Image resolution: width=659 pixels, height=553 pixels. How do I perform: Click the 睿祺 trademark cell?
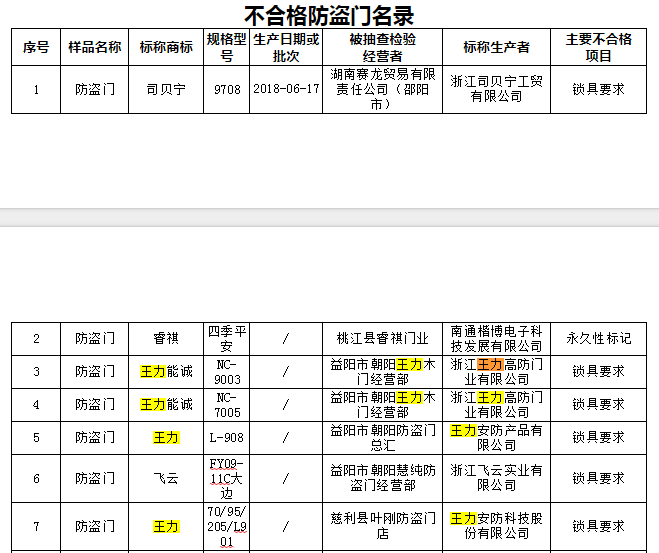(166, 339)
